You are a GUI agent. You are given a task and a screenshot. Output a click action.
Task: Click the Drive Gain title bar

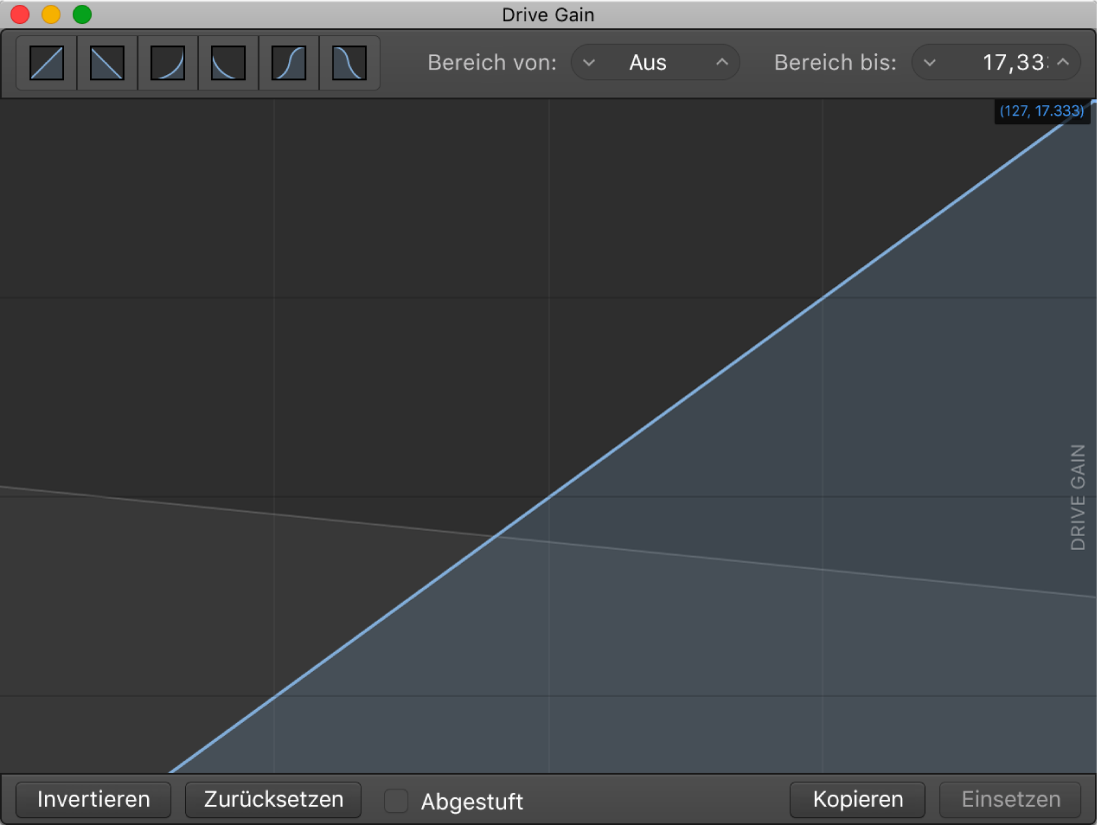tap(548, 14)
